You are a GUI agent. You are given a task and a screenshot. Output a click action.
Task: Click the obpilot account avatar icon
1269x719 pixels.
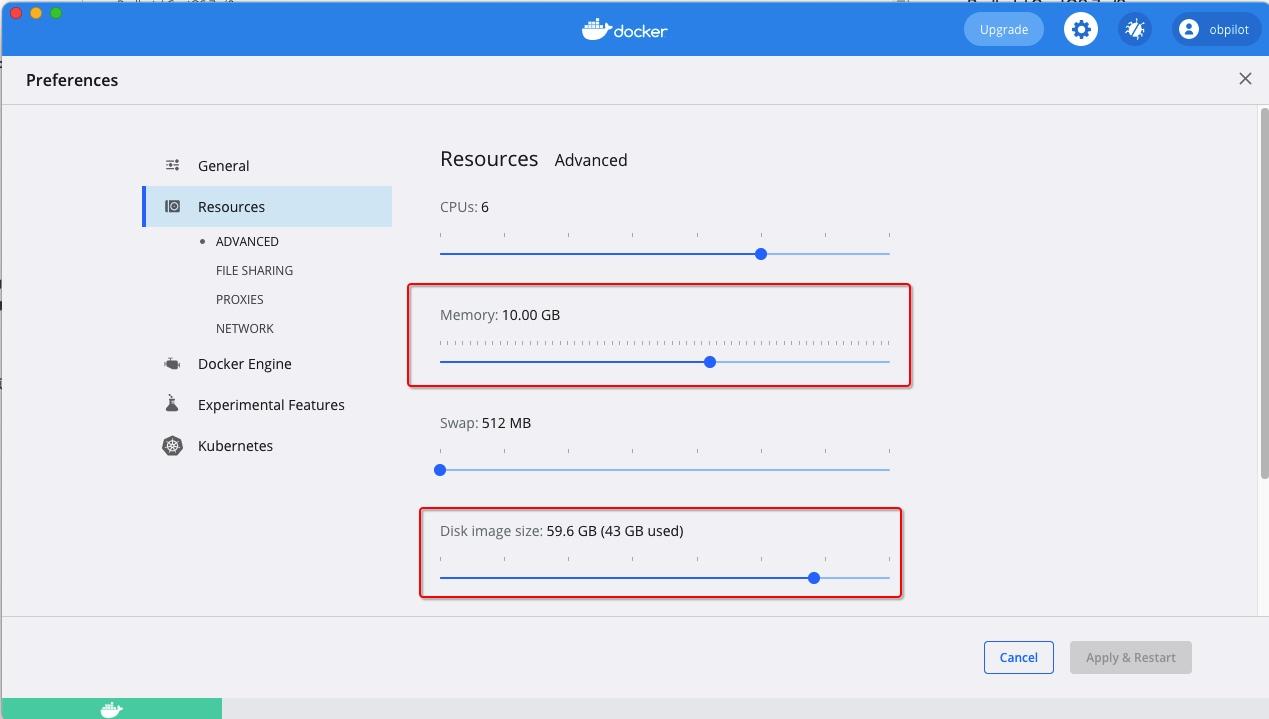(x=1189, y=30)
